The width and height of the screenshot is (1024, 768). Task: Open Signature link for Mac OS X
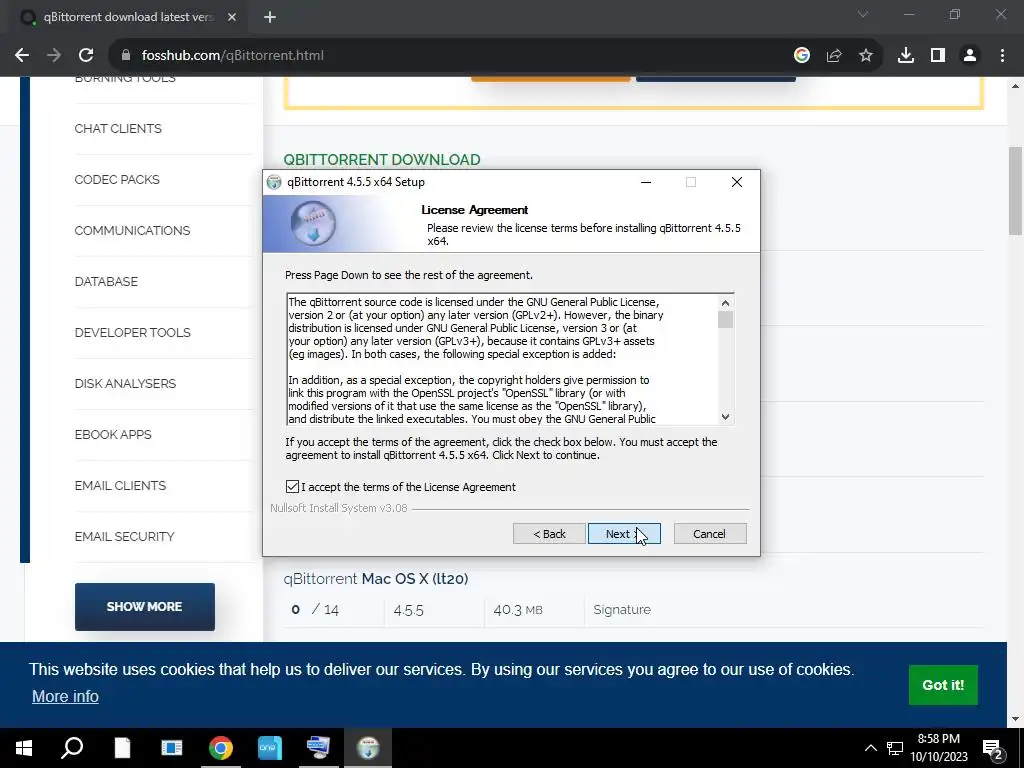(622, 609)
